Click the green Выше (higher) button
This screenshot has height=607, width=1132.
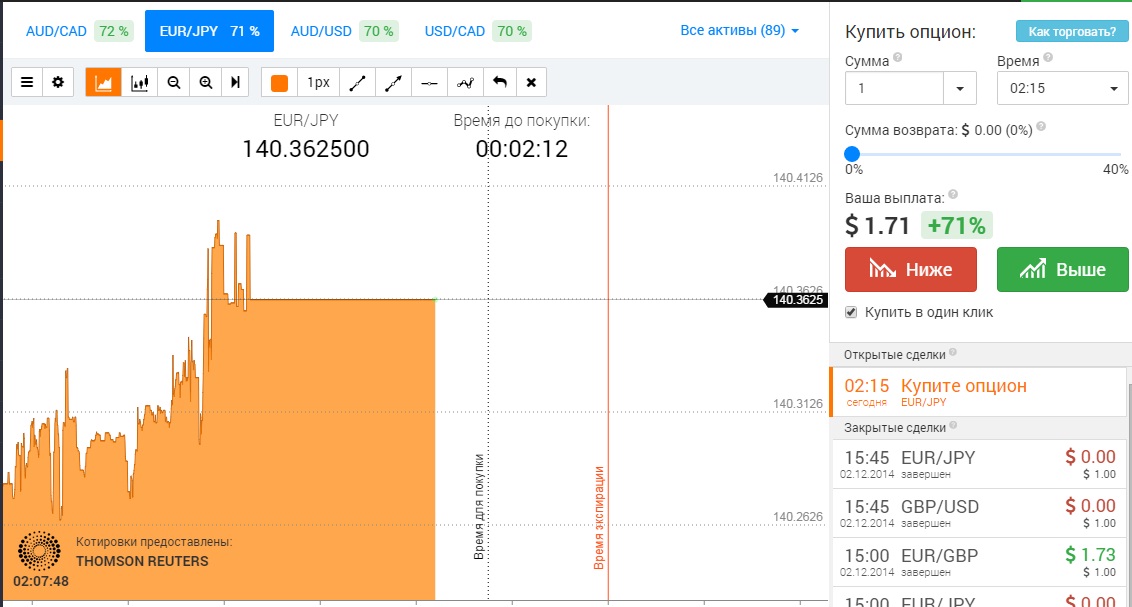(x=1062, y=269)
